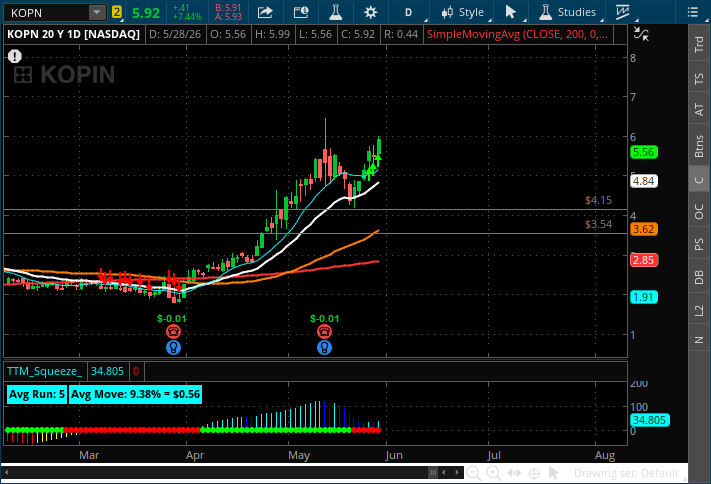Click the yellow symbol link number 2
Screen dimensions: 711x484
117,12
